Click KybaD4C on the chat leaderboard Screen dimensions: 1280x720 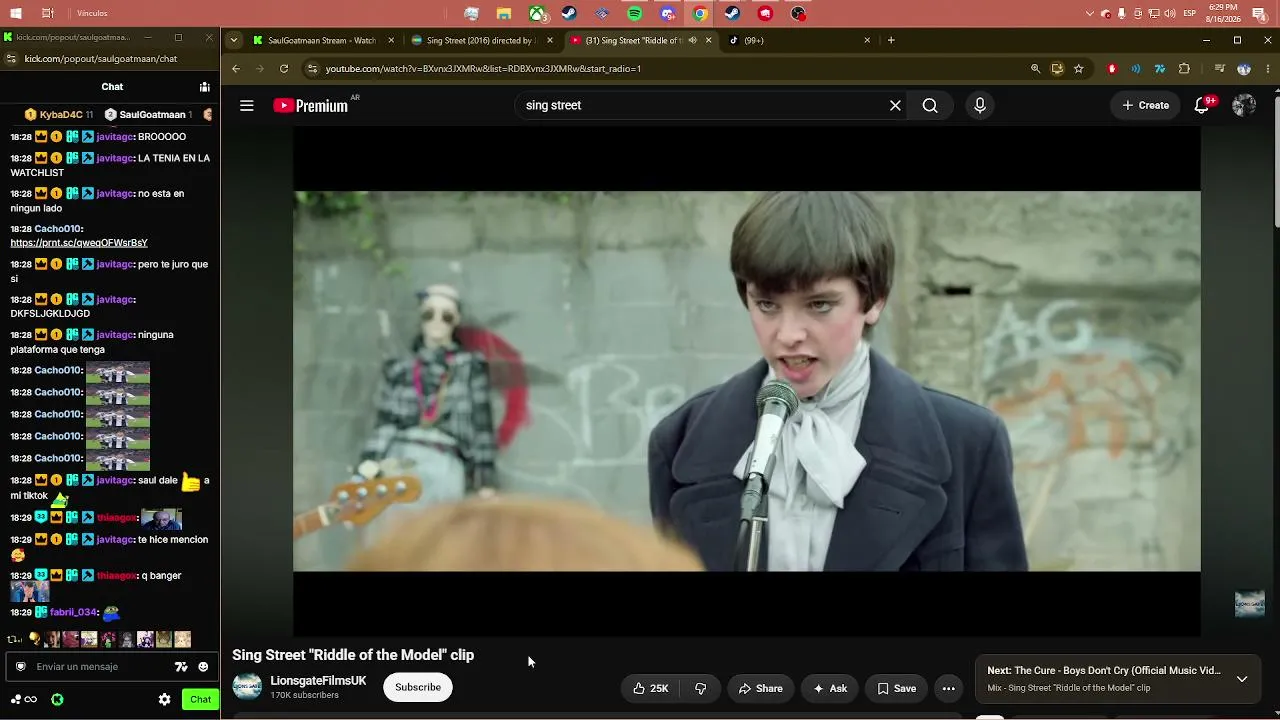pyautogui.click(x=60, y=115)
